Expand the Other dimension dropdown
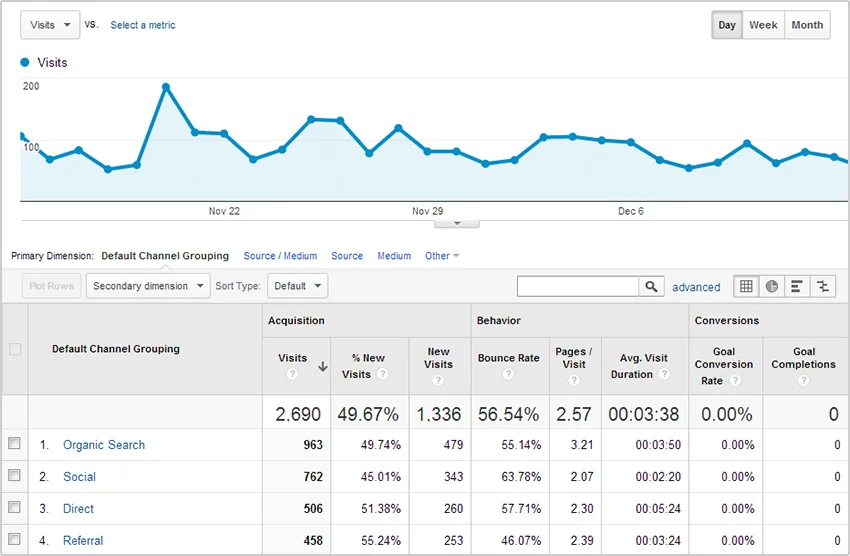850x556 pixels. point(442,256)
